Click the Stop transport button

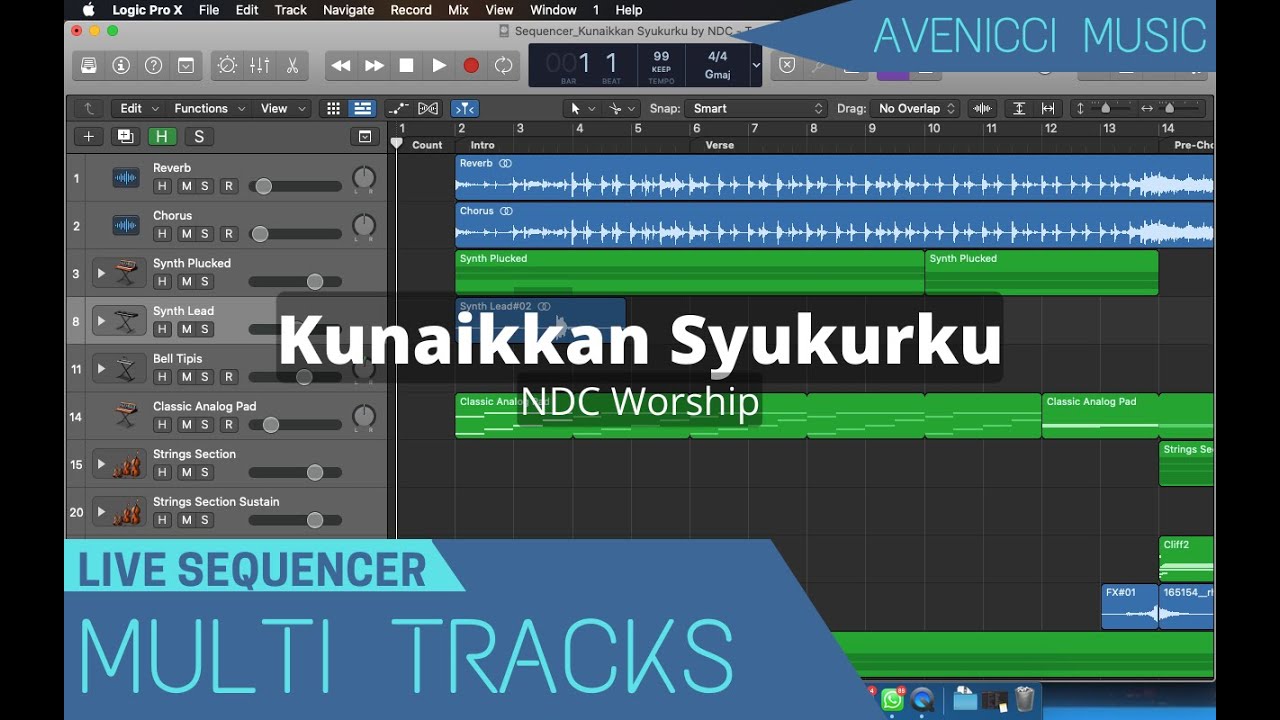(x=406, y=65)
